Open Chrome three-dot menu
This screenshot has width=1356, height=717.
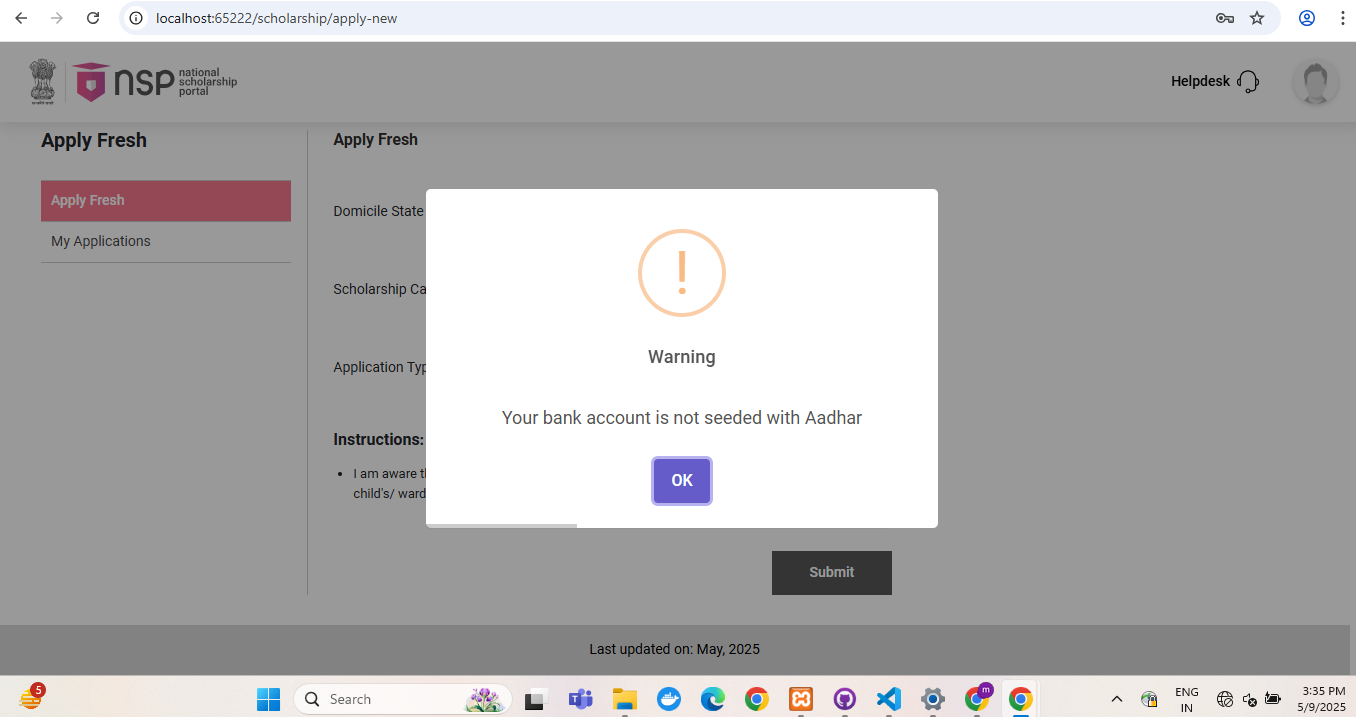(1342, 18)
